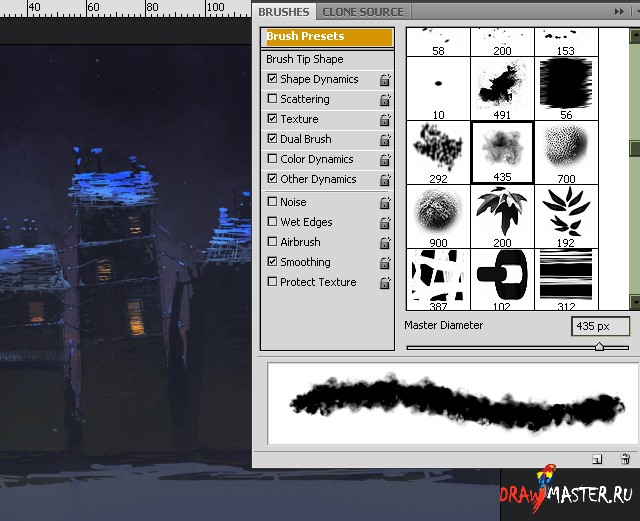640x521 pixels.
Task: Click the lock icon next to Smoothing
Action: point(385,263)
